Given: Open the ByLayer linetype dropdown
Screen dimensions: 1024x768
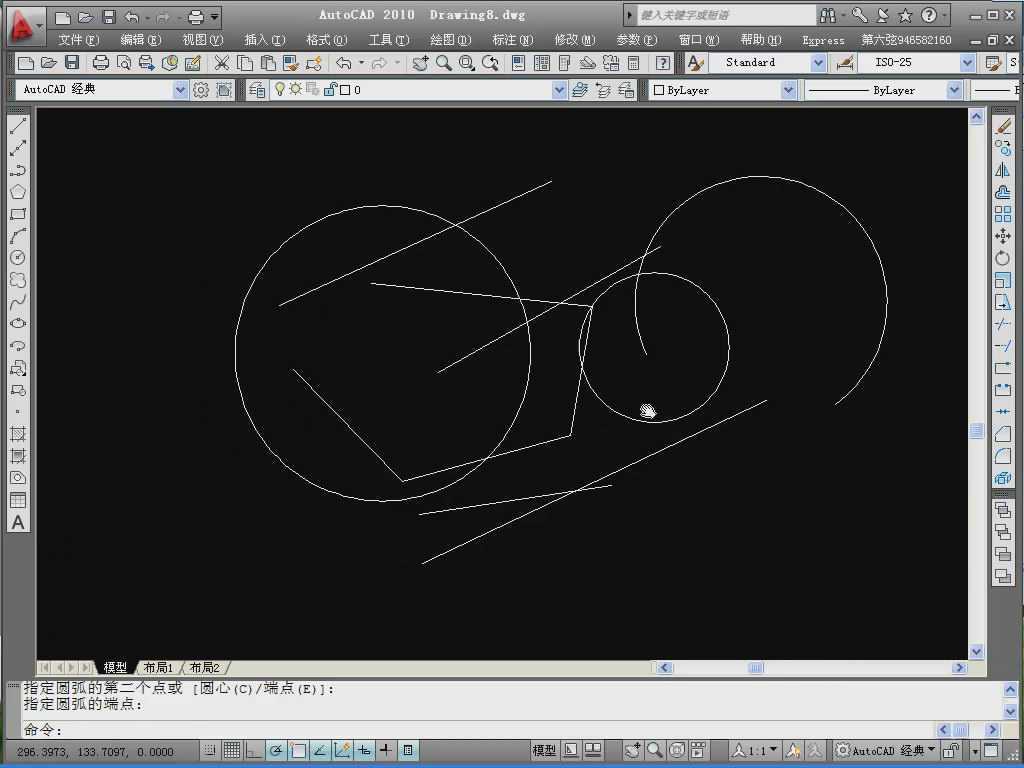Looking at the screenshot, I should (954, 90).
